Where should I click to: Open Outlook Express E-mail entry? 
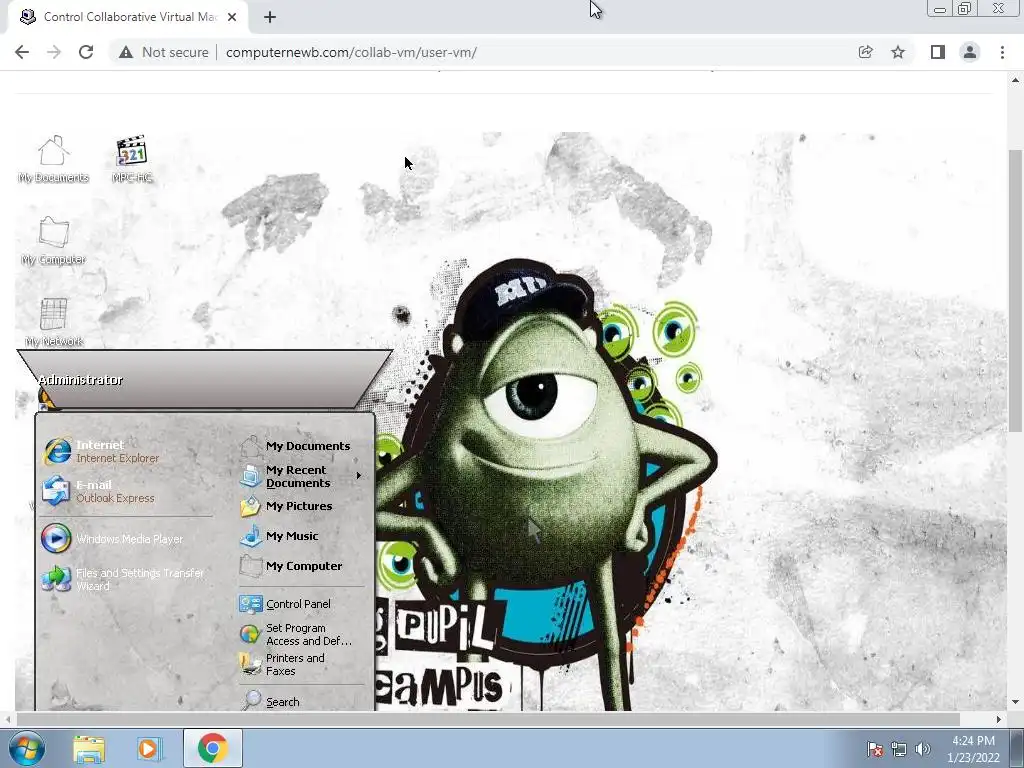(99, 491)
